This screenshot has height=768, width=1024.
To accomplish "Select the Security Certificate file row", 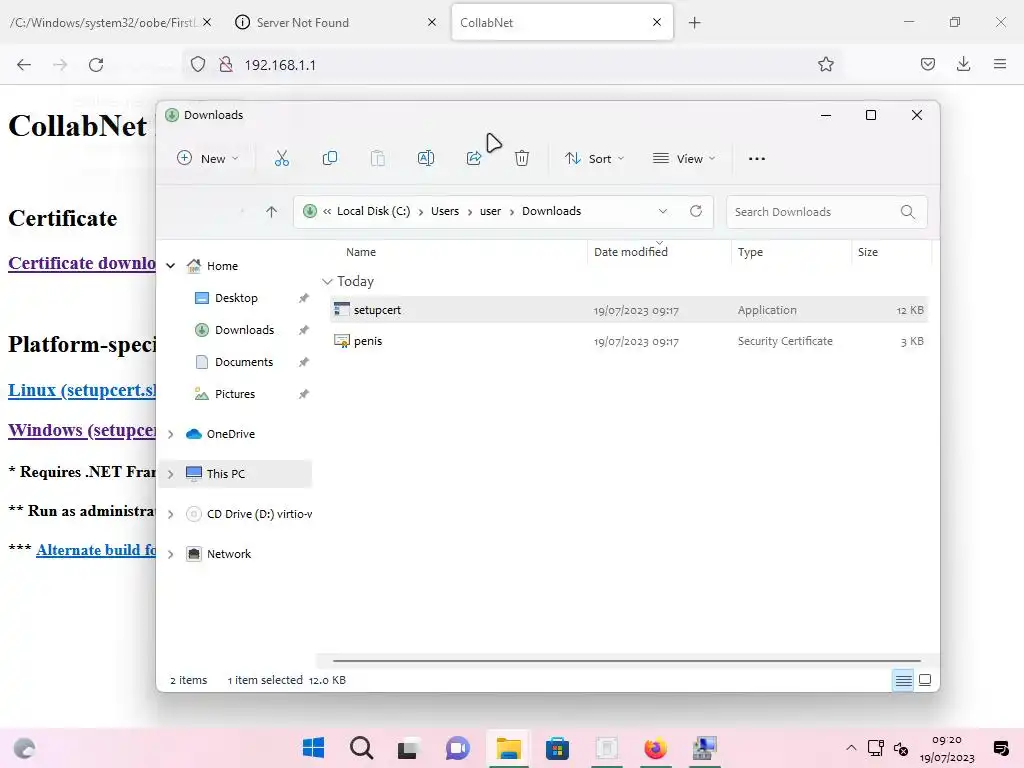I will [629, 341].
